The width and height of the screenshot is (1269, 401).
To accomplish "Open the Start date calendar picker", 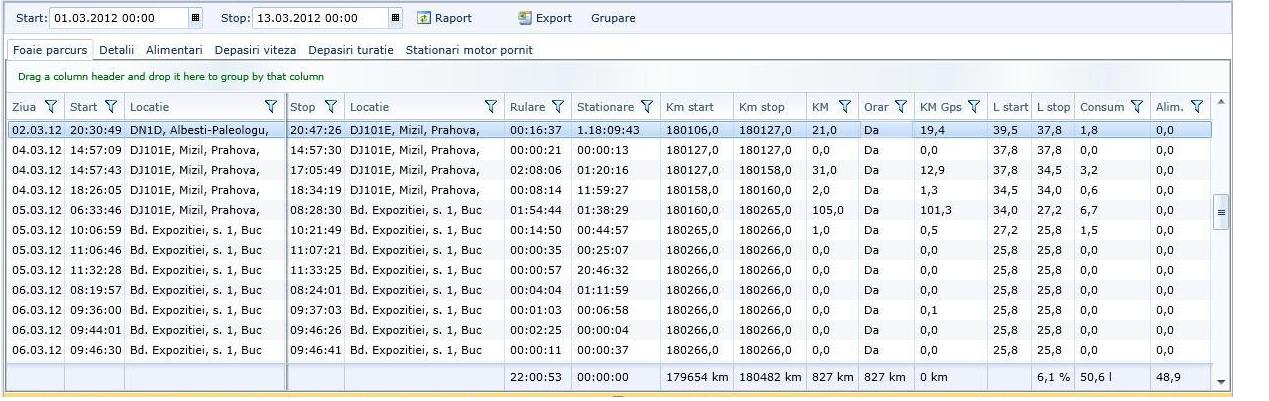I will tap(195, 18).
